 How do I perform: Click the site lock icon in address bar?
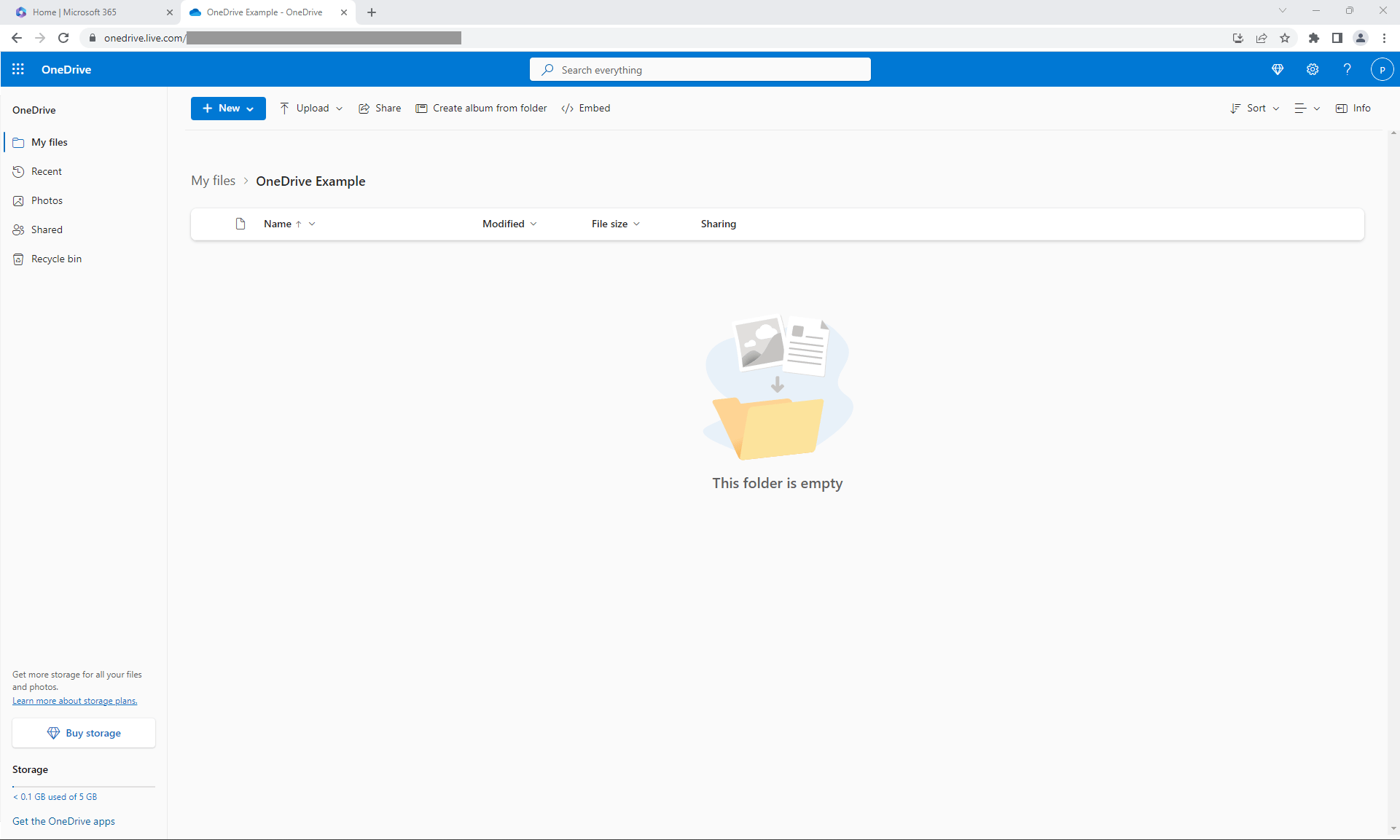93,38
